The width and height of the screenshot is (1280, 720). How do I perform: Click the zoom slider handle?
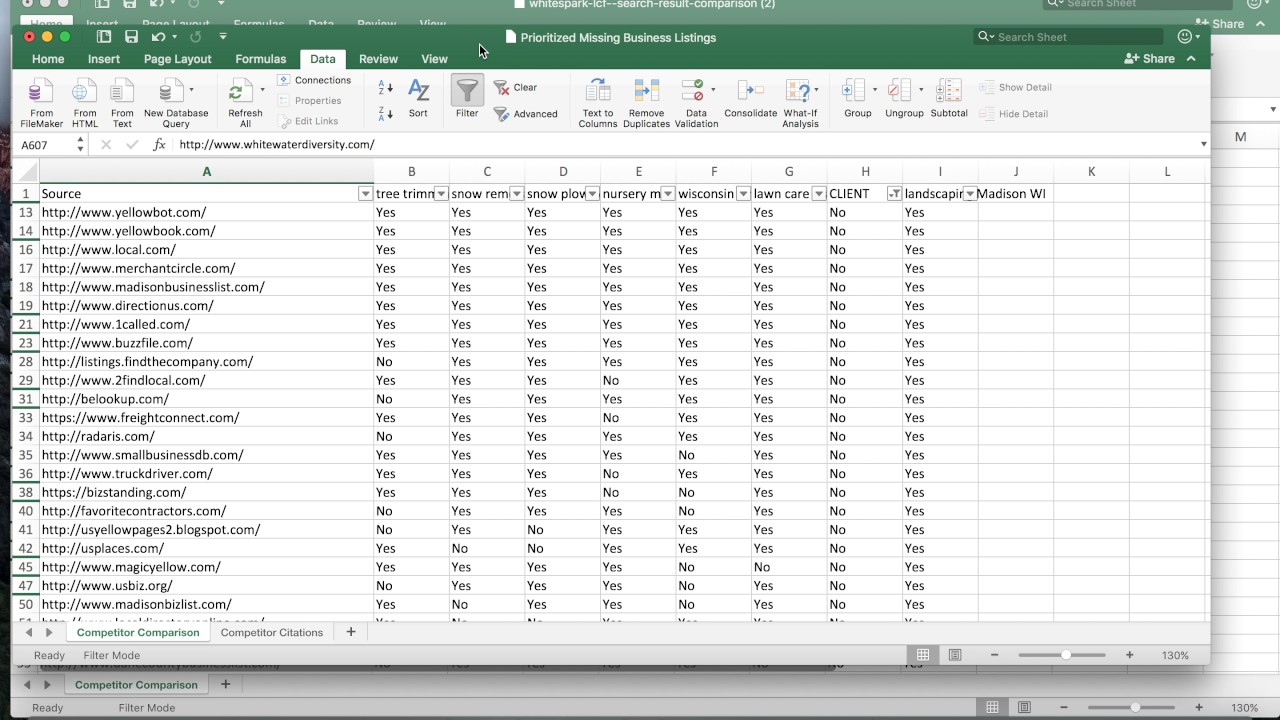click(1066, 655)
